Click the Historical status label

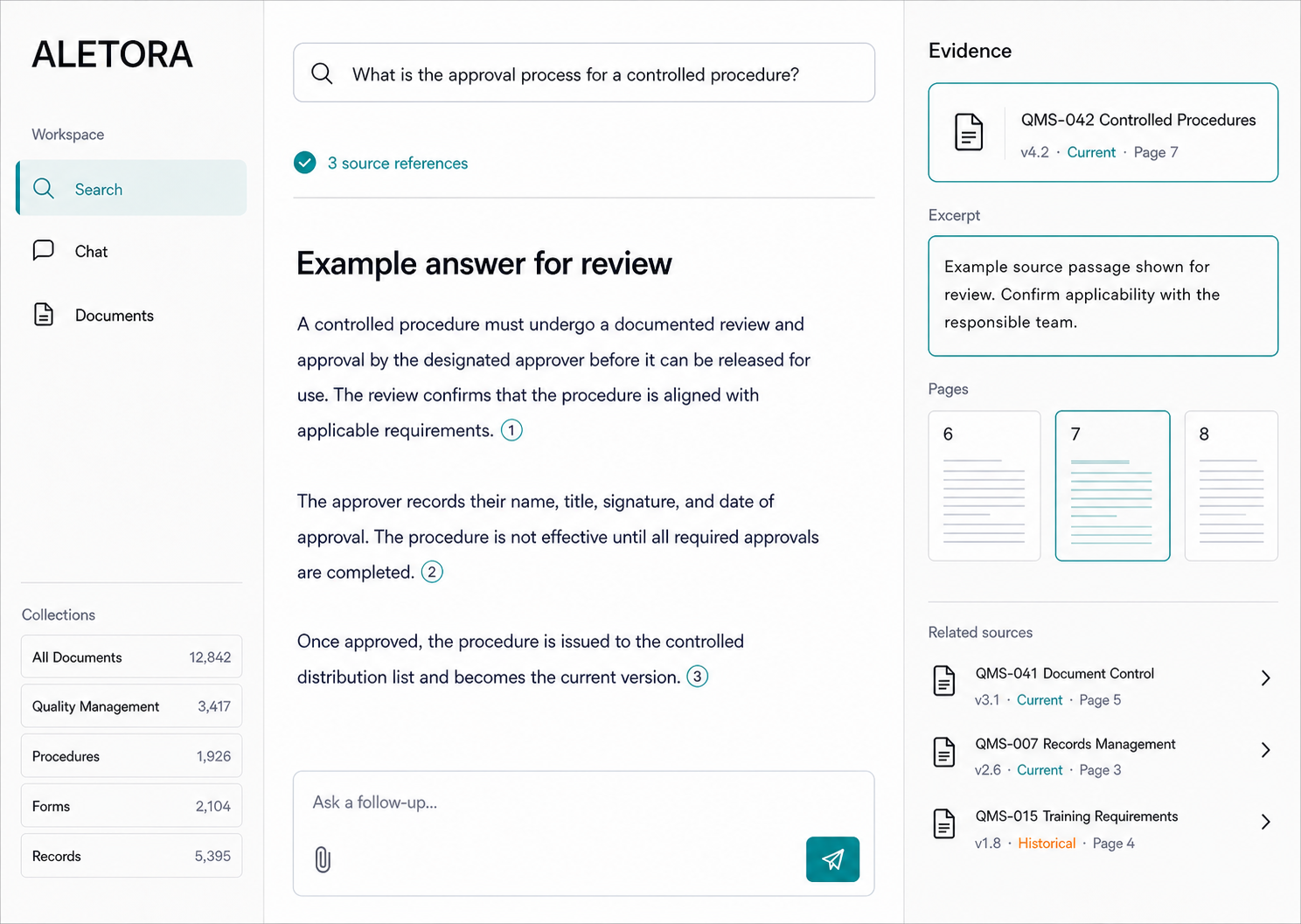[1047, 843]
